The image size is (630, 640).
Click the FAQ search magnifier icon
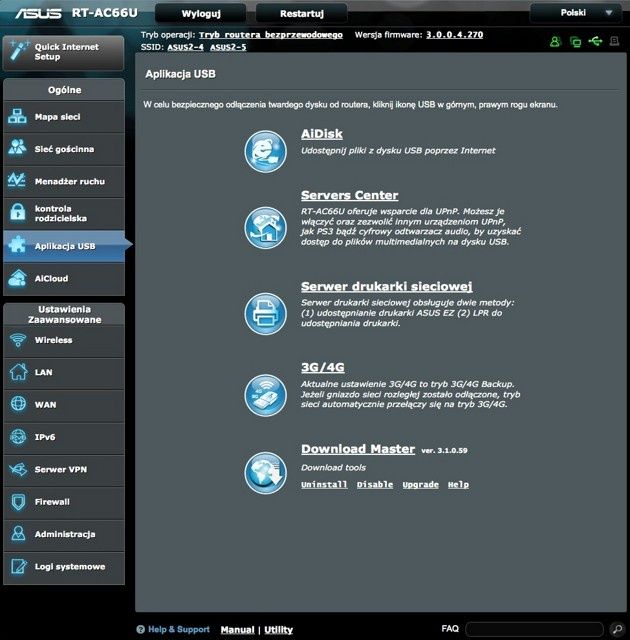click(x=618, y=629)
